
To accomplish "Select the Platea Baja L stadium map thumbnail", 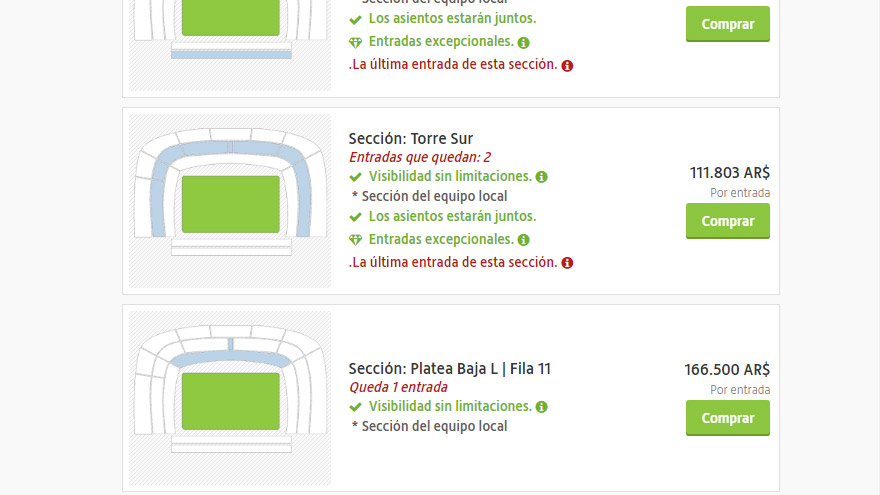I will (230, 397).
